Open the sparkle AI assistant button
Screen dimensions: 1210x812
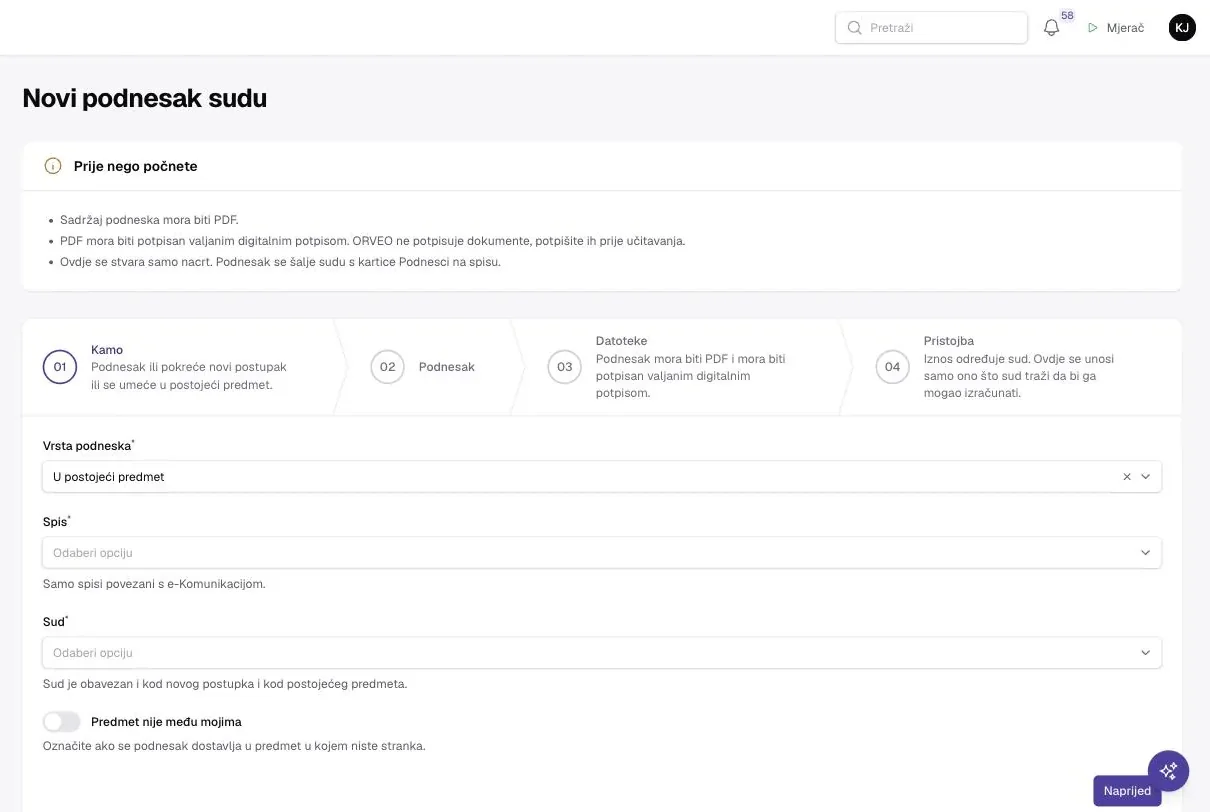(x=1168, y=771)
